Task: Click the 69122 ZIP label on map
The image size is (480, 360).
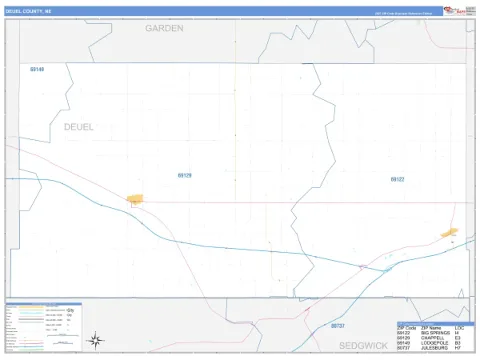Action: click(397, 179)
